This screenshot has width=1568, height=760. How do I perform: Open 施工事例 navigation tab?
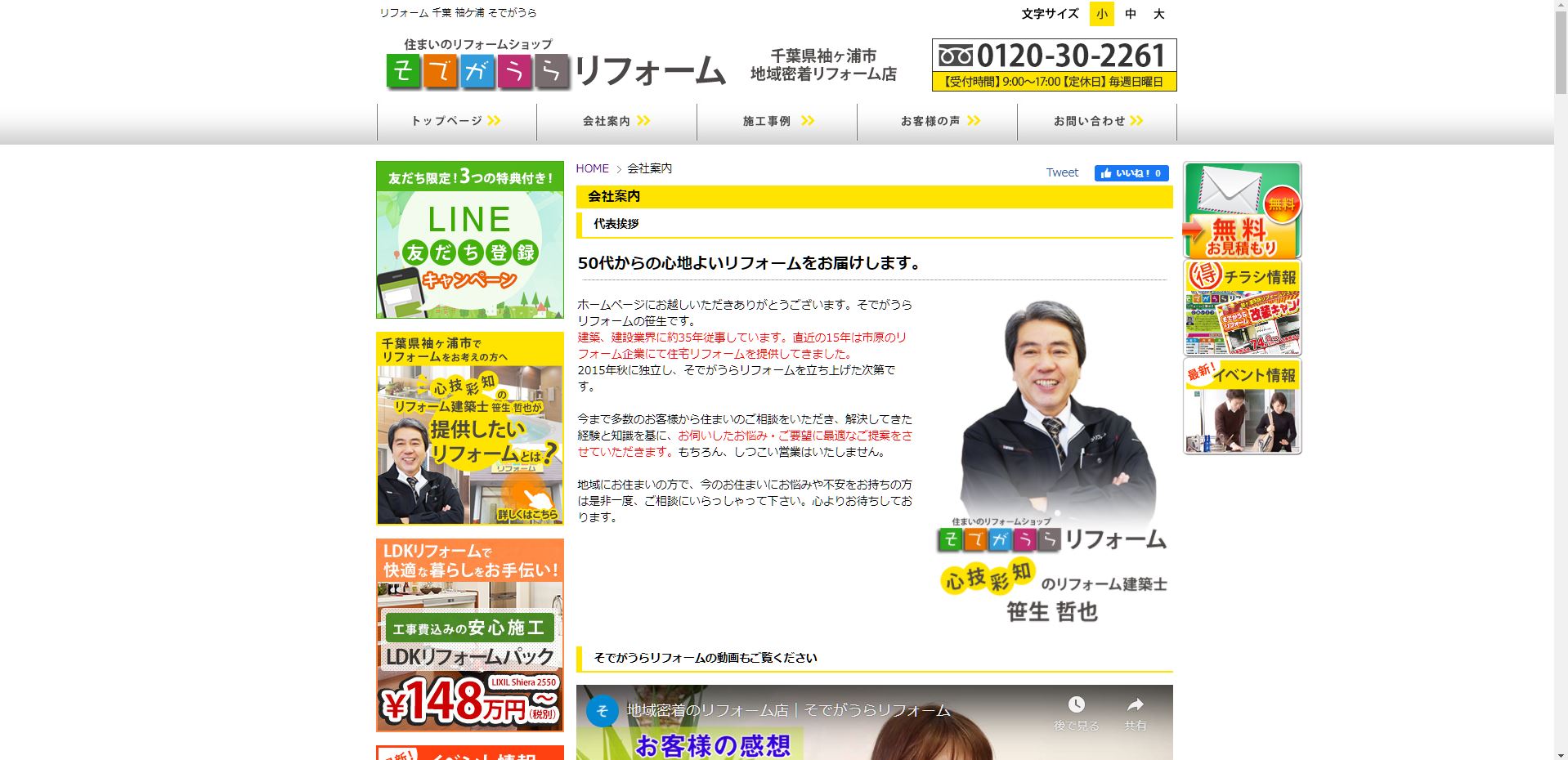click(777, 121)
